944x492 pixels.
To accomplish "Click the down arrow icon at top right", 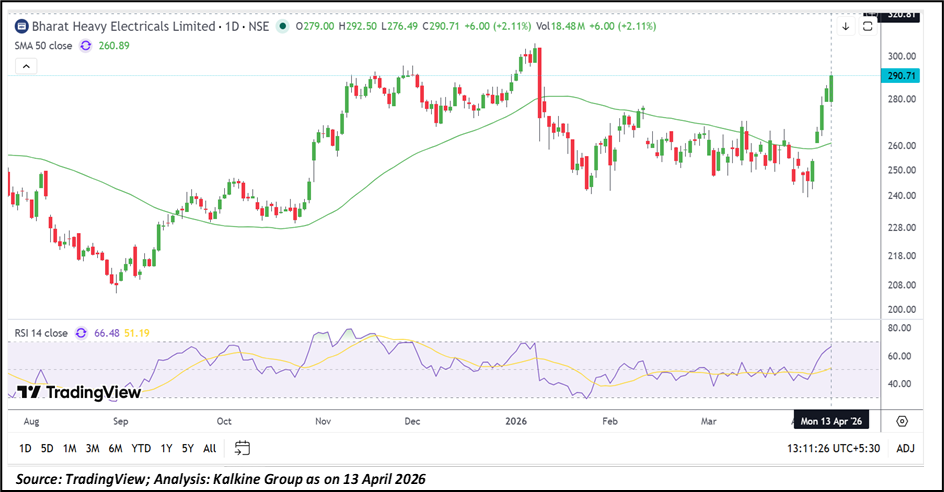I will [845, 26].
